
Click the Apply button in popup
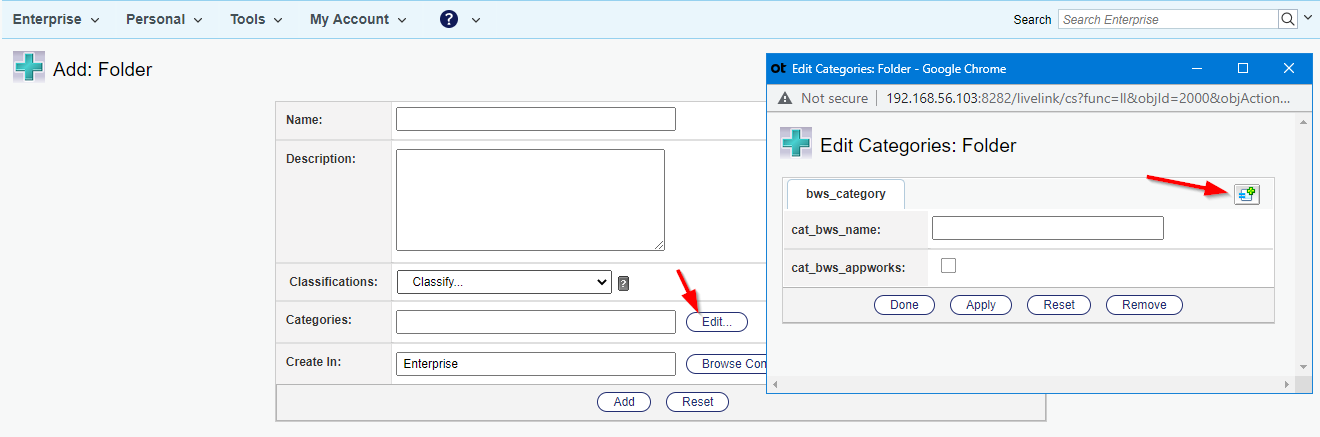pos(981,305)
